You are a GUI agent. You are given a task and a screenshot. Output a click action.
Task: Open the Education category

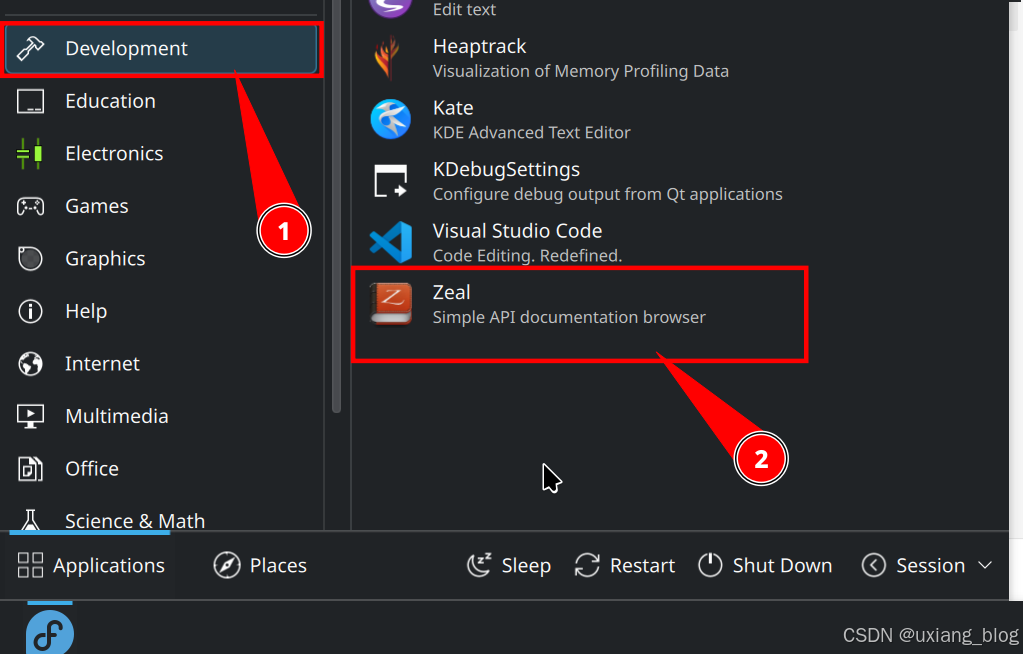pos(160,101)
